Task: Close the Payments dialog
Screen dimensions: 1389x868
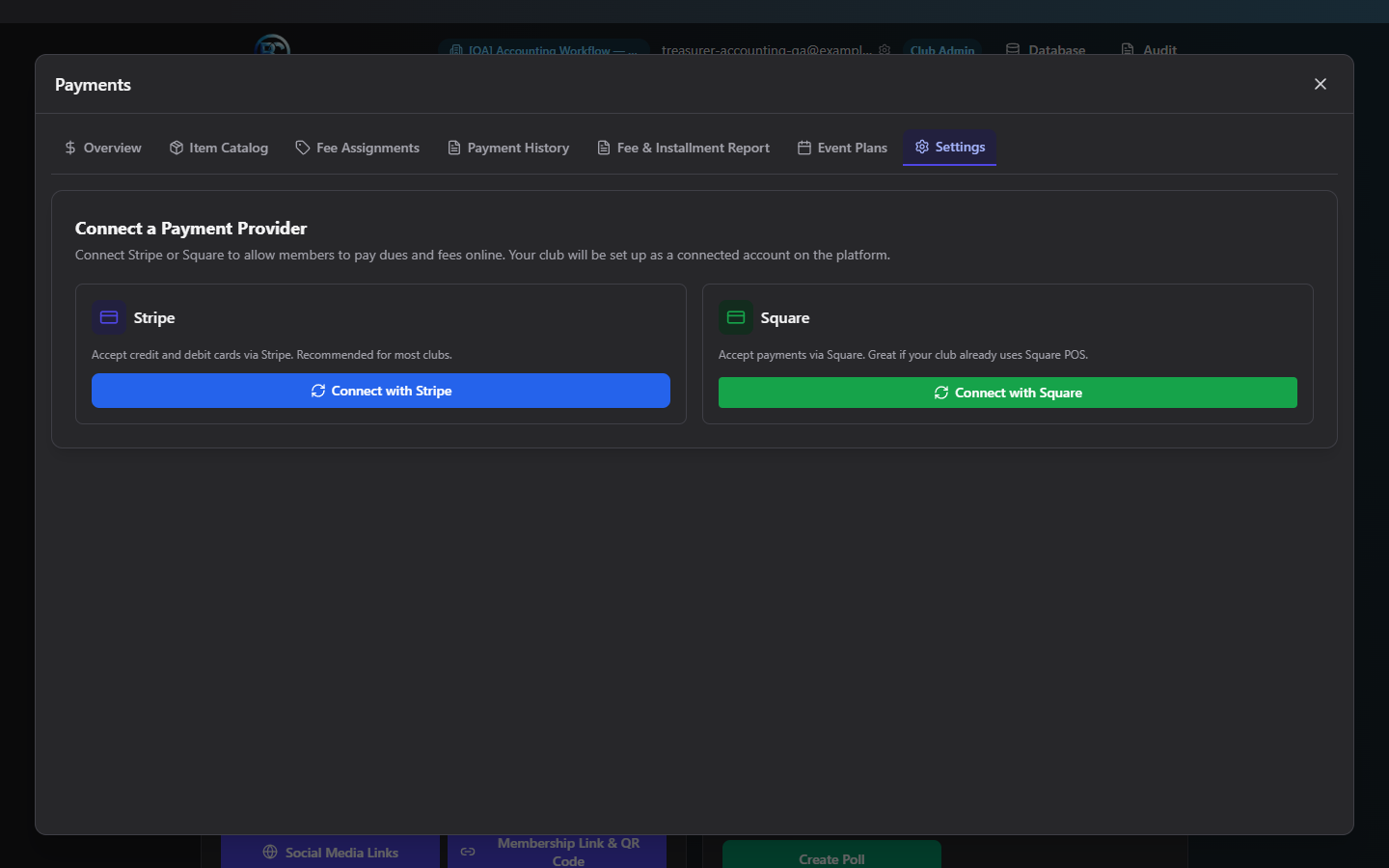Action: (1321, 84)
